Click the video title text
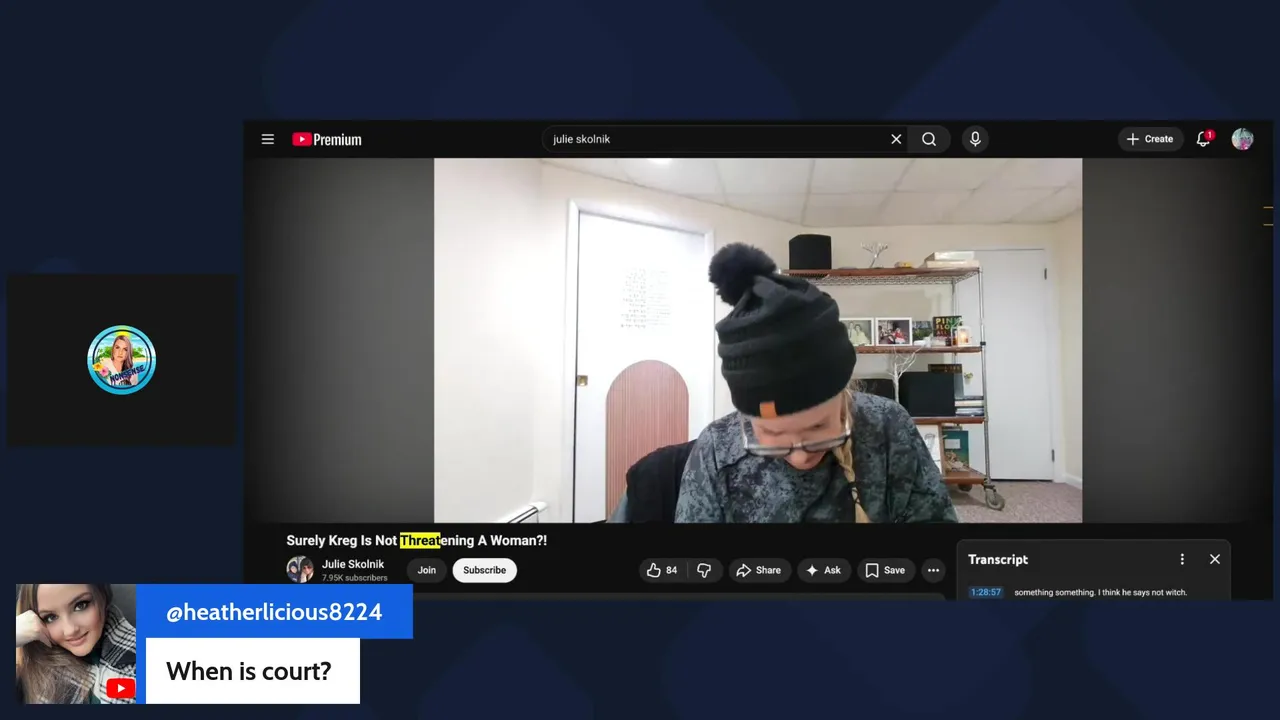This screenshot has width=1280, height=720. 417,540
